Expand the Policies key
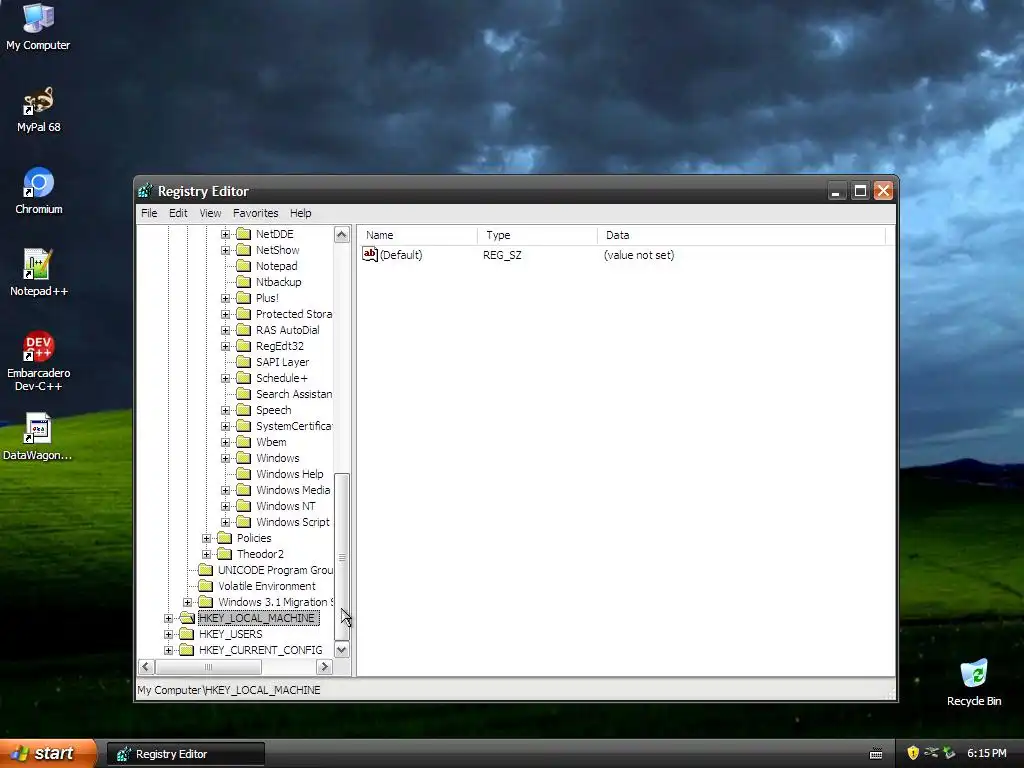1024x768 pixels. (x=206, y=538)
